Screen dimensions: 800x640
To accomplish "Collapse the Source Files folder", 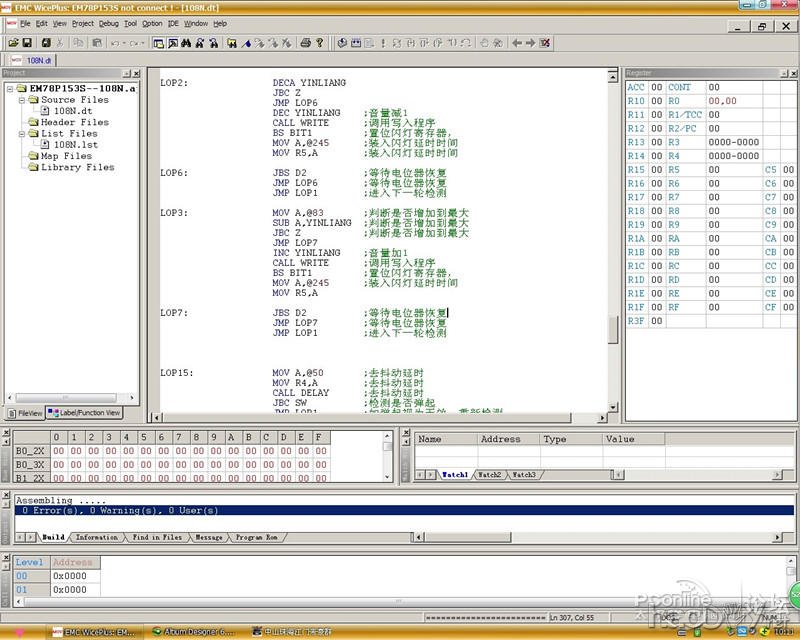I will click(20, 100).
